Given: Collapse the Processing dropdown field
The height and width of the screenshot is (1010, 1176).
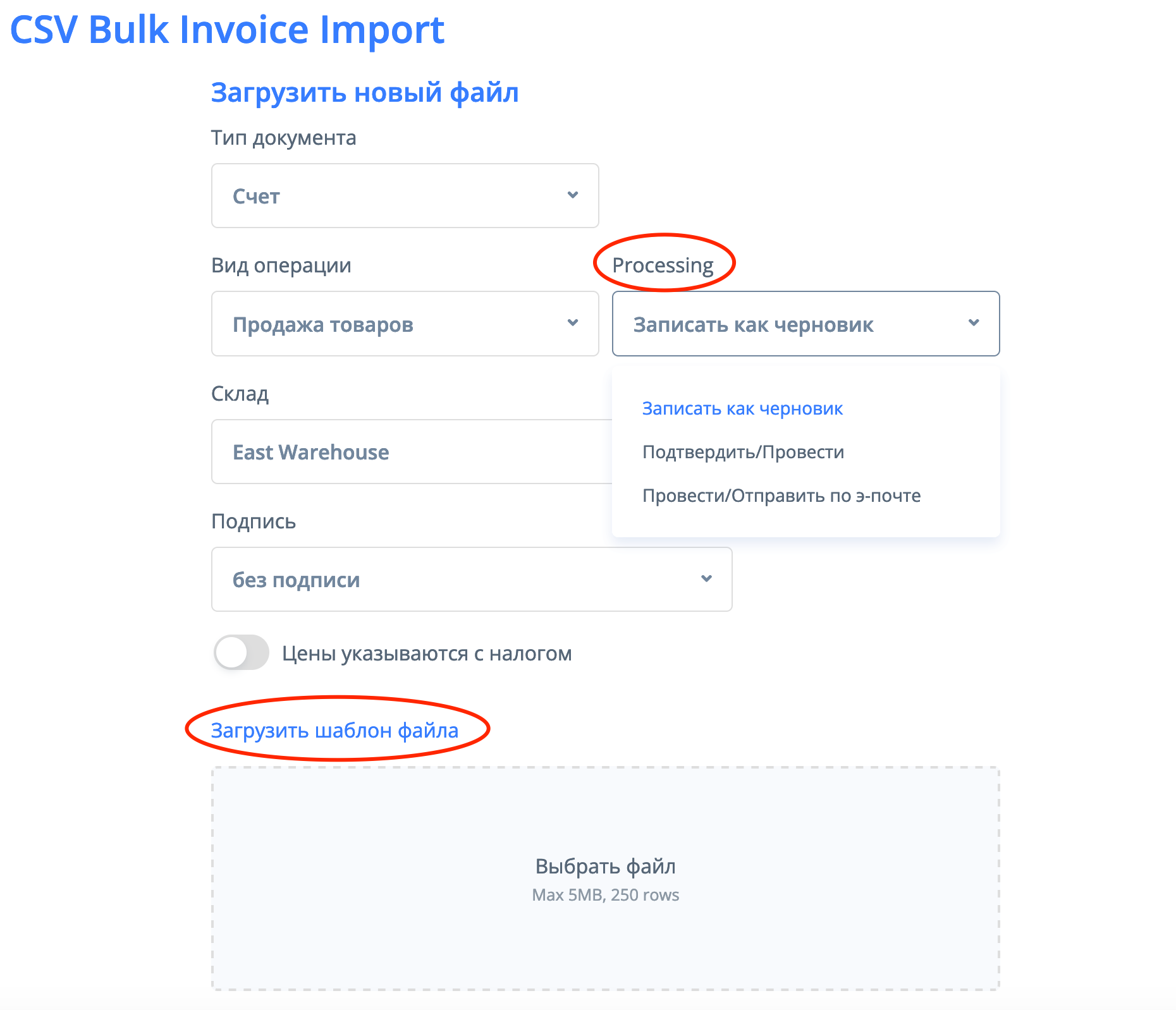Looking at the screenshot, I should [x=805, y=324].
